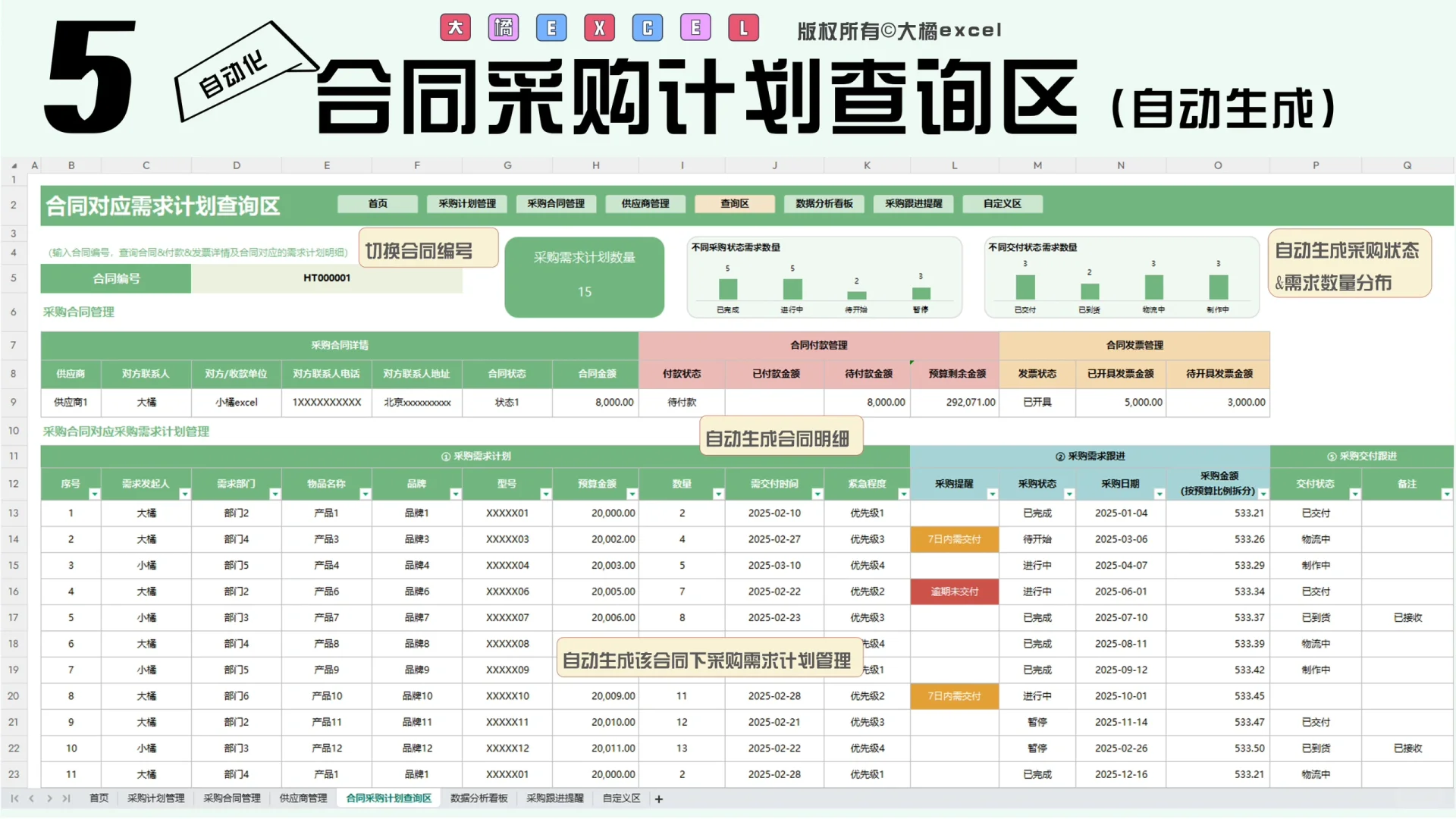Select row header 9
The image size is (1456, 819).
click(x=14, y=403)
